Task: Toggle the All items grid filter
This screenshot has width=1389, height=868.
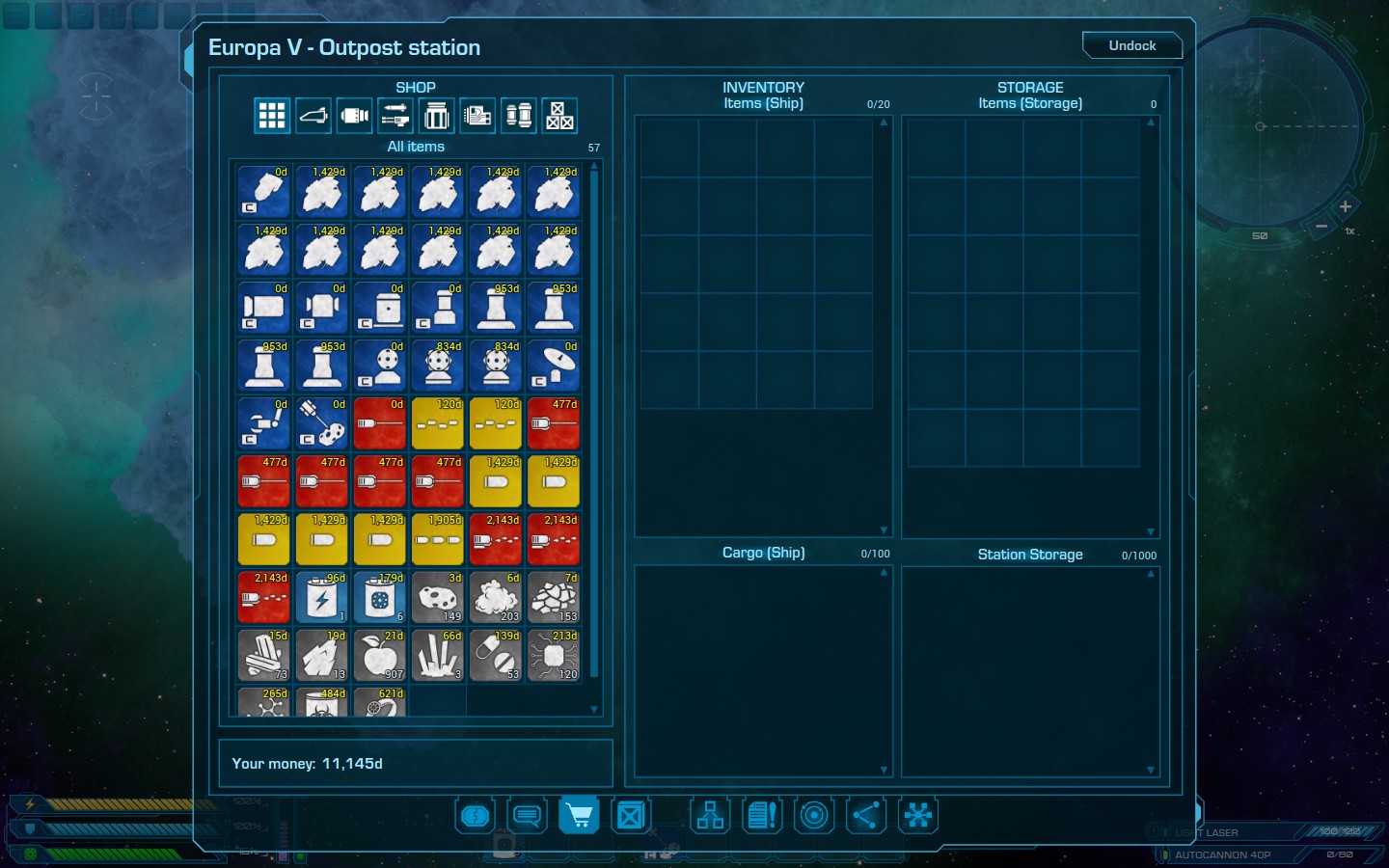Action: point(272,117)
